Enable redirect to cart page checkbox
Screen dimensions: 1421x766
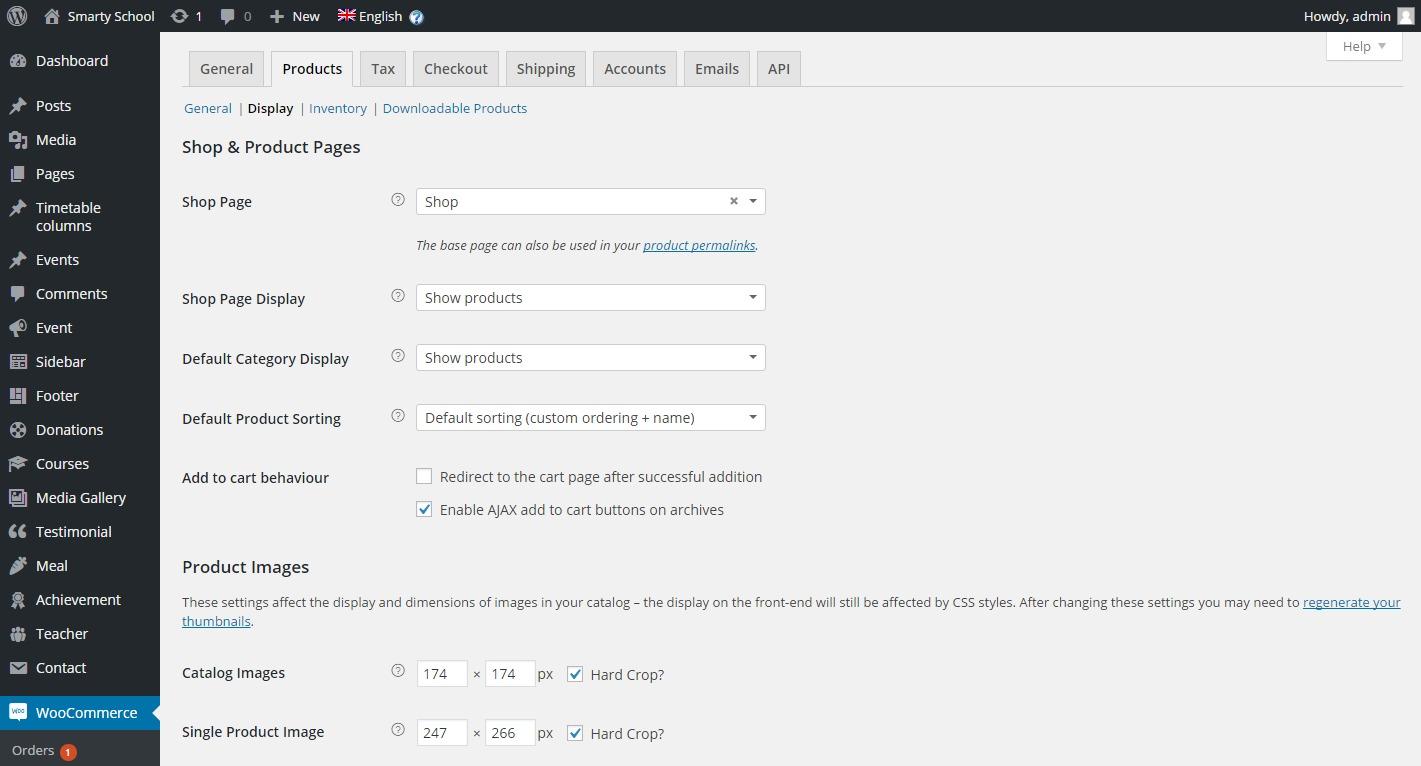click(x=424, y=477)
